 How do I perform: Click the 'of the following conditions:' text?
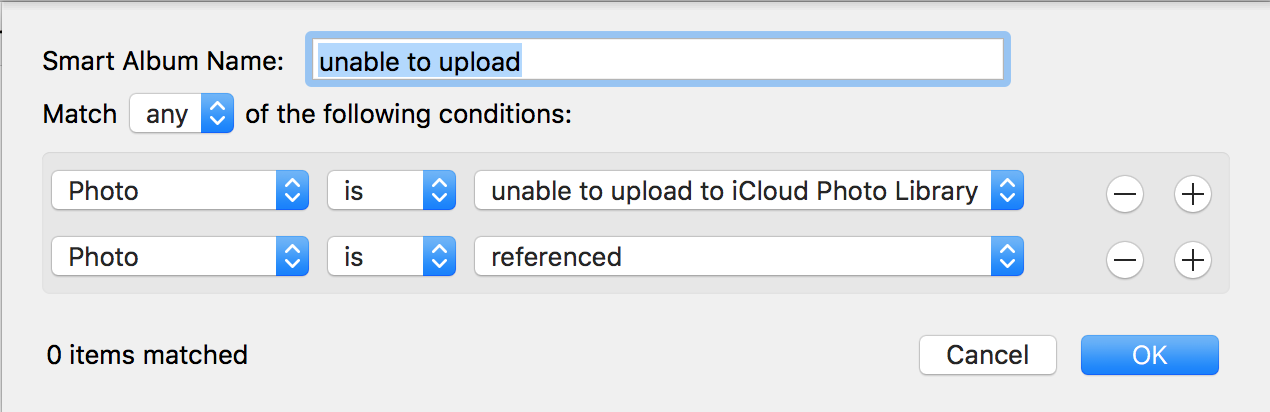click(x=408, y=114)
